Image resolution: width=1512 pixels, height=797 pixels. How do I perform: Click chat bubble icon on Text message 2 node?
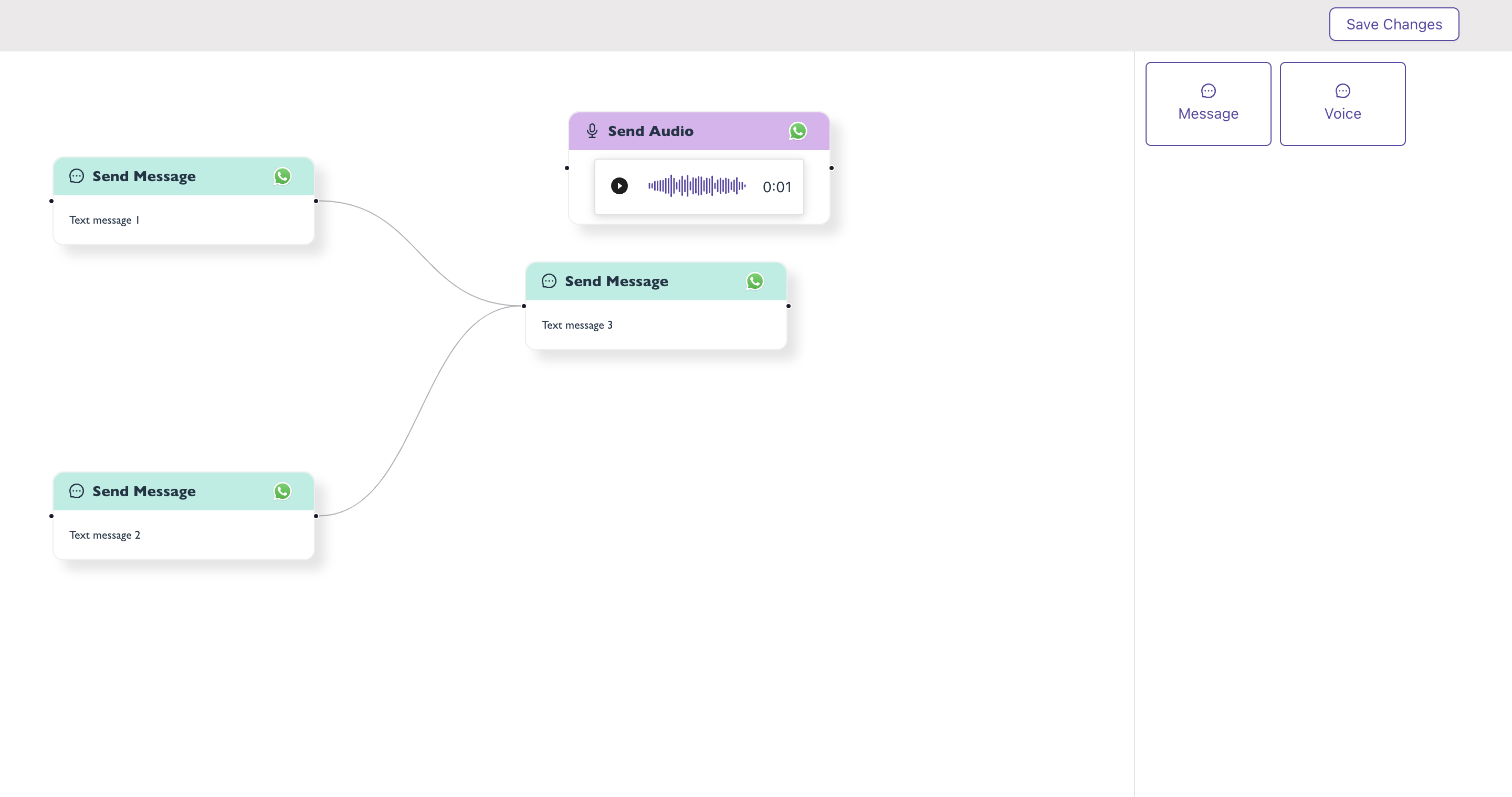tap(76, 491)
